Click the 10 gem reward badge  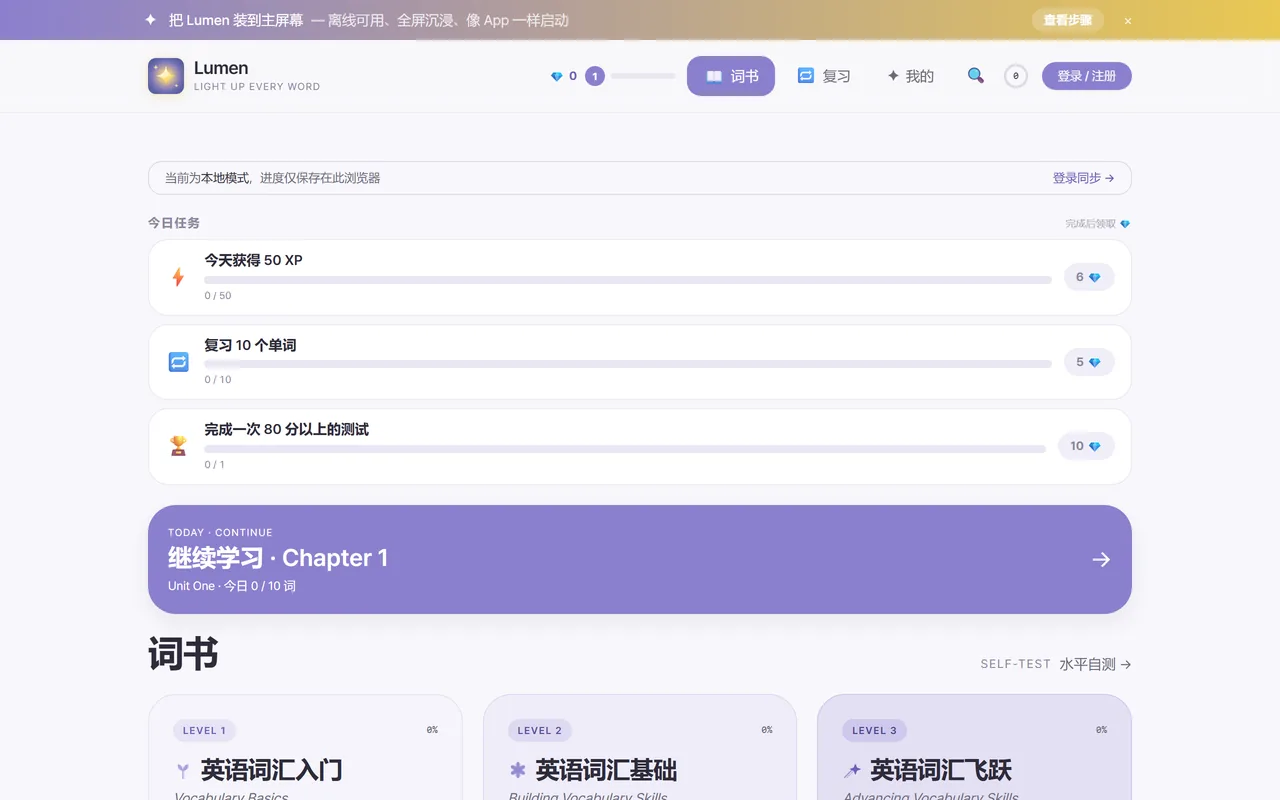pos(1086,446)
